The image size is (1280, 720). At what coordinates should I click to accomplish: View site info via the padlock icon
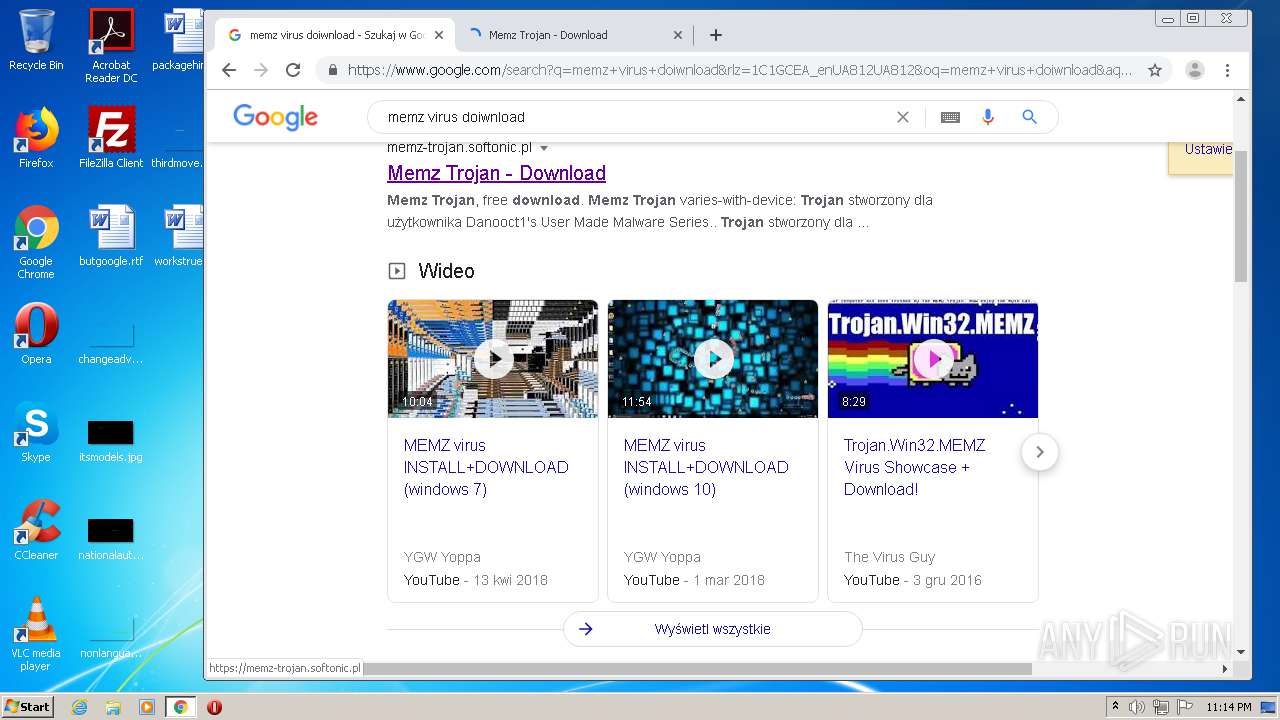pyautogui.click(x=333, y=70)
